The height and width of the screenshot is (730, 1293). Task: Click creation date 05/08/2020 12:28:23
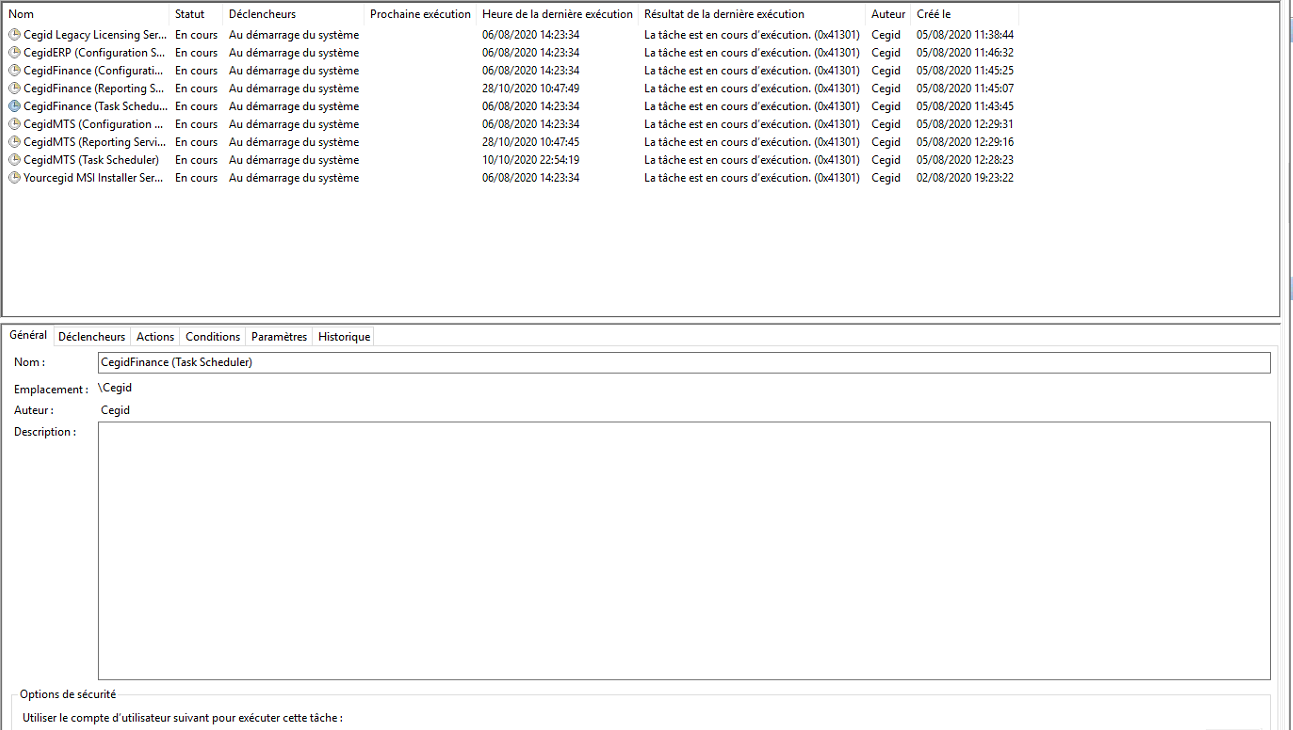coord(965,160)
